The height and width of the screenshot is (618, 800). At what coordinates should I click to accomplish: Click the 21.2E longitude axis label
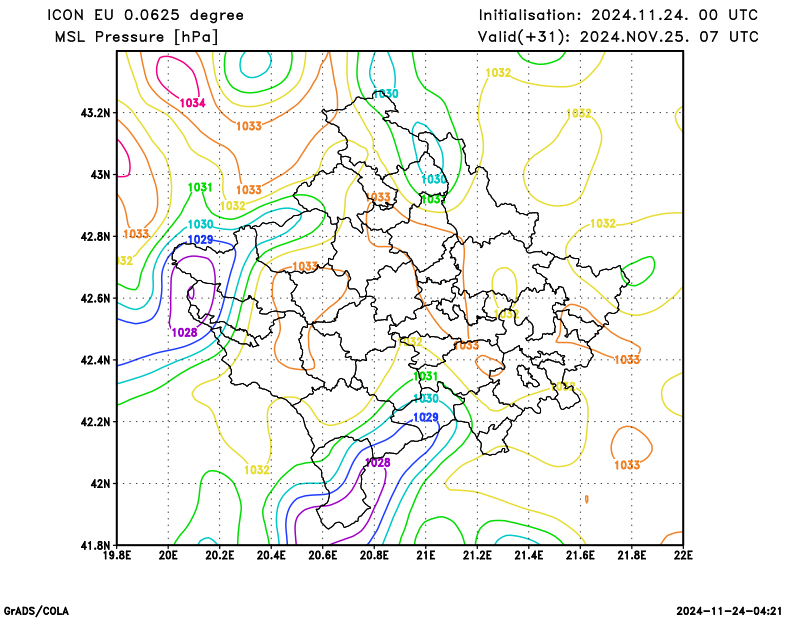[x=477, y=555]
